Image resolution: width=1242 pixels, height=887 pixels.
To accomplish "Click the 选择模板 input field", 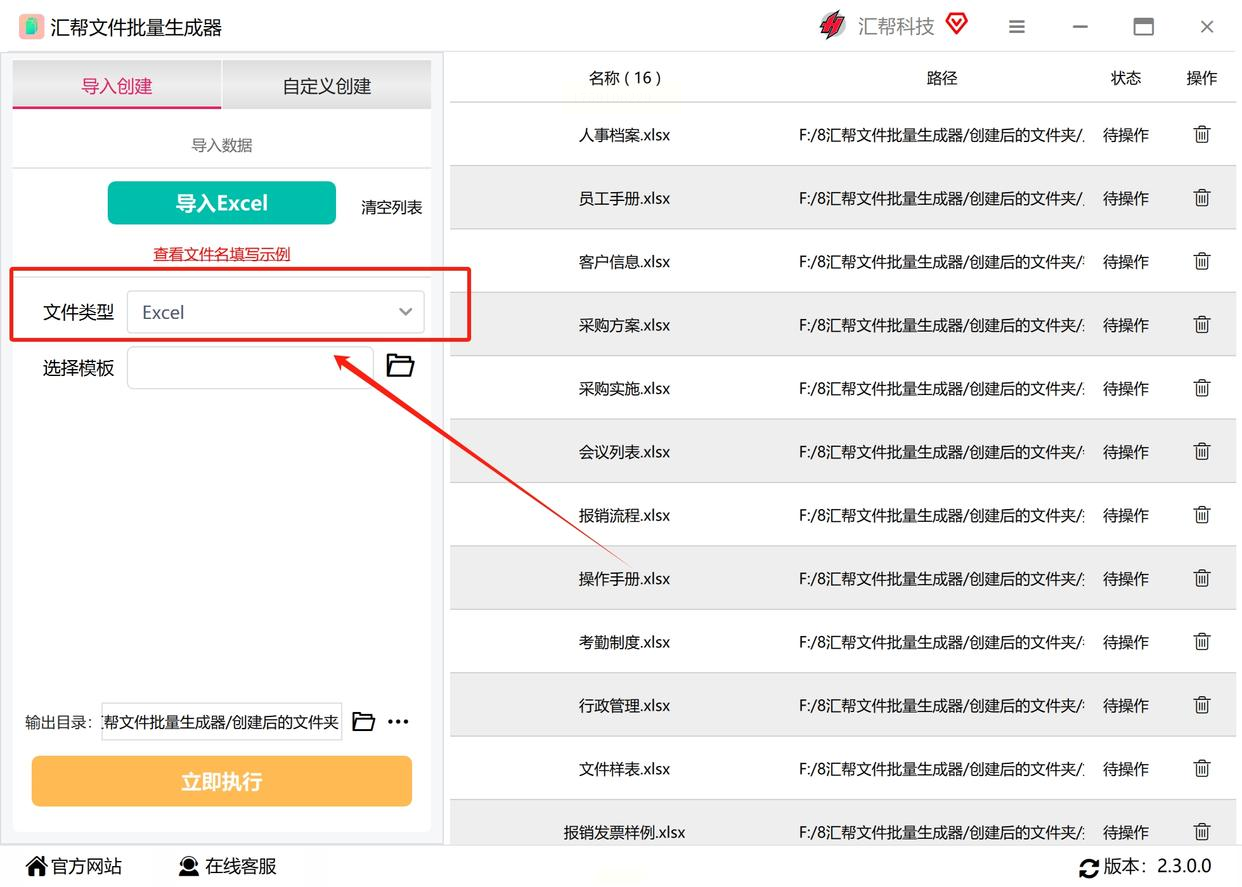I will tap(250, 367).
